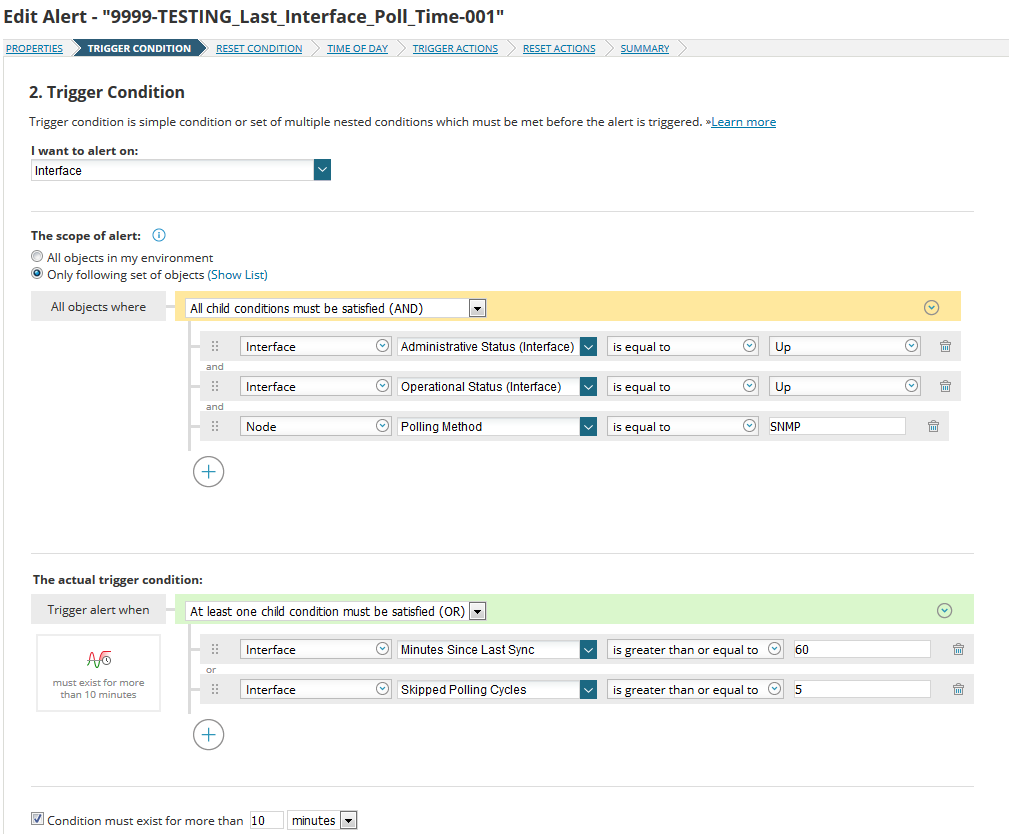1009x834 pixels.
Task: Open operator dropdown for Skipped Polling Cycles
Action: point(695,689)
